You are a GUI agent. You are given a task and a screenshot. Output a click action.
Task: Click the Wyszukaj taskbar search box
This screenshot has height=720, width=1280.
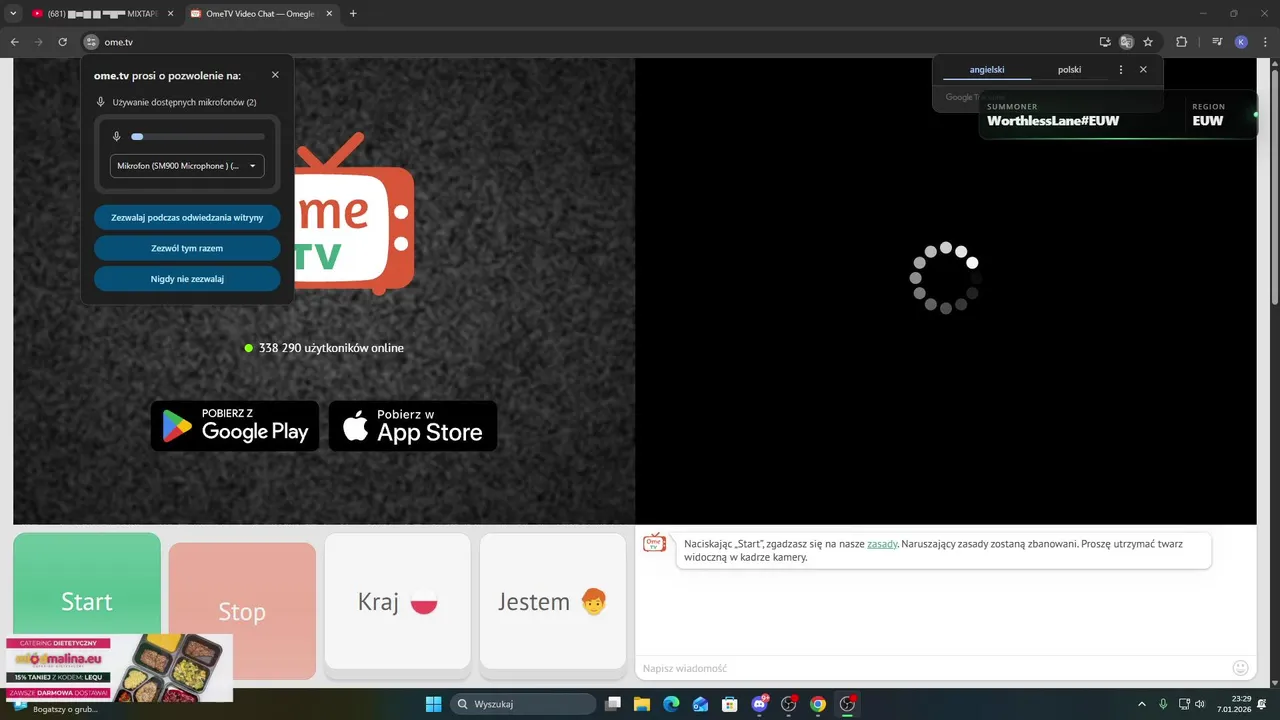(x=523, y=704)
